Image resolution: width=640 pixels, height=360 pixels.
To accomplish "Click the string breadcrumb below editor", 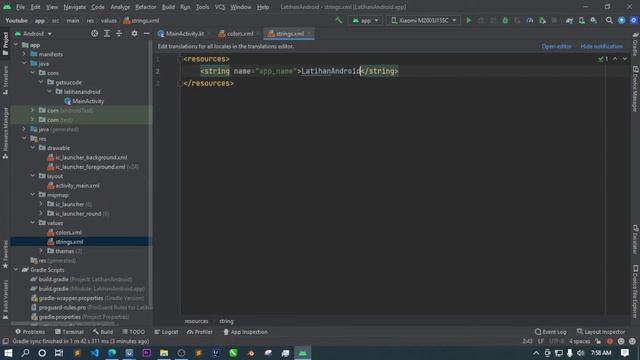I will click(x=226, y=321).
